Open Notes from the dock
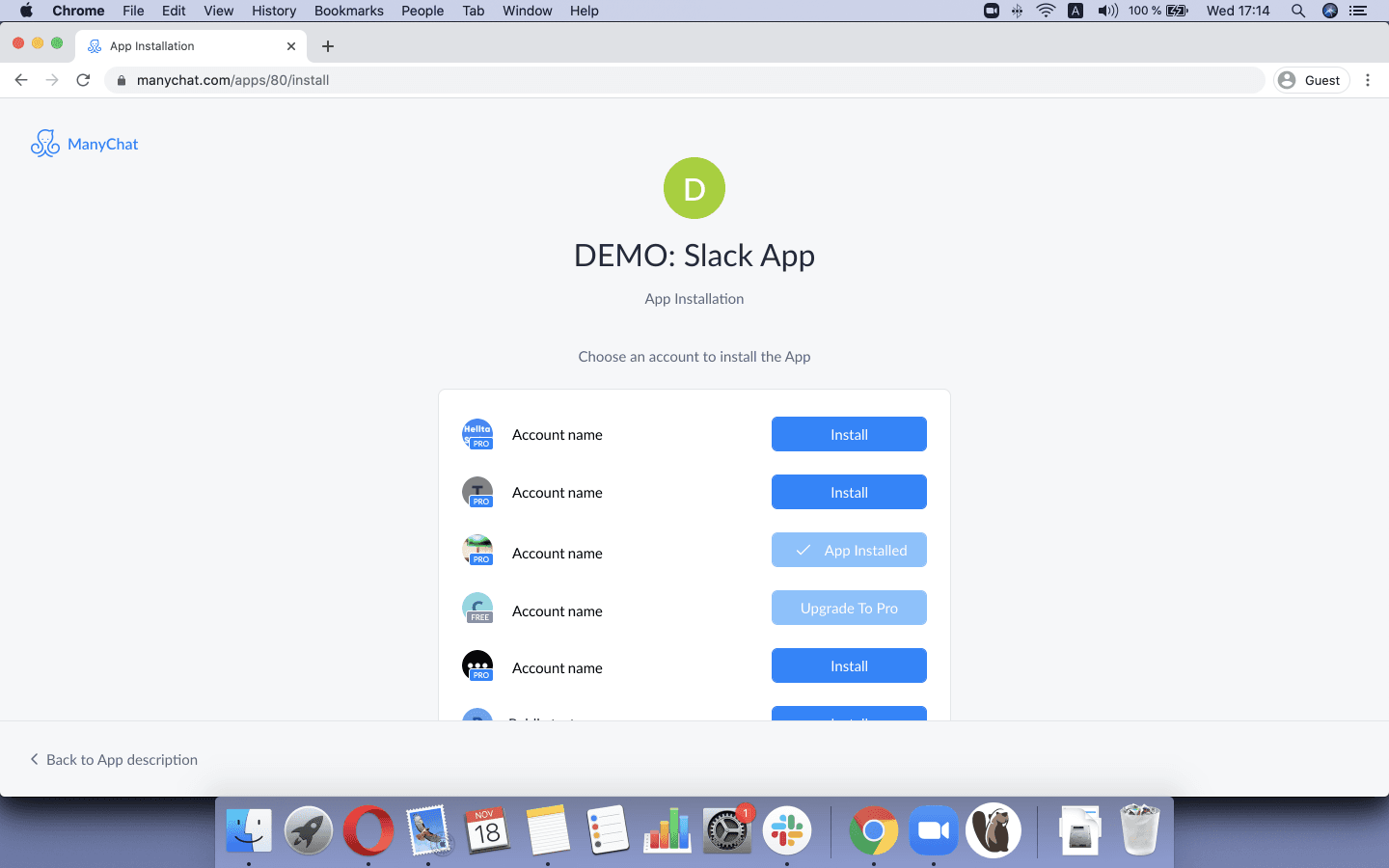 (548, 830)
